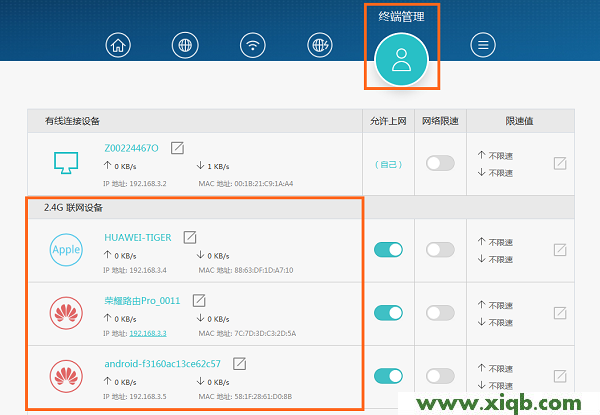Toggle internet access for 荣耀路由Pro_0011
The image size is (600, 415).
click(x=388, y=312)
